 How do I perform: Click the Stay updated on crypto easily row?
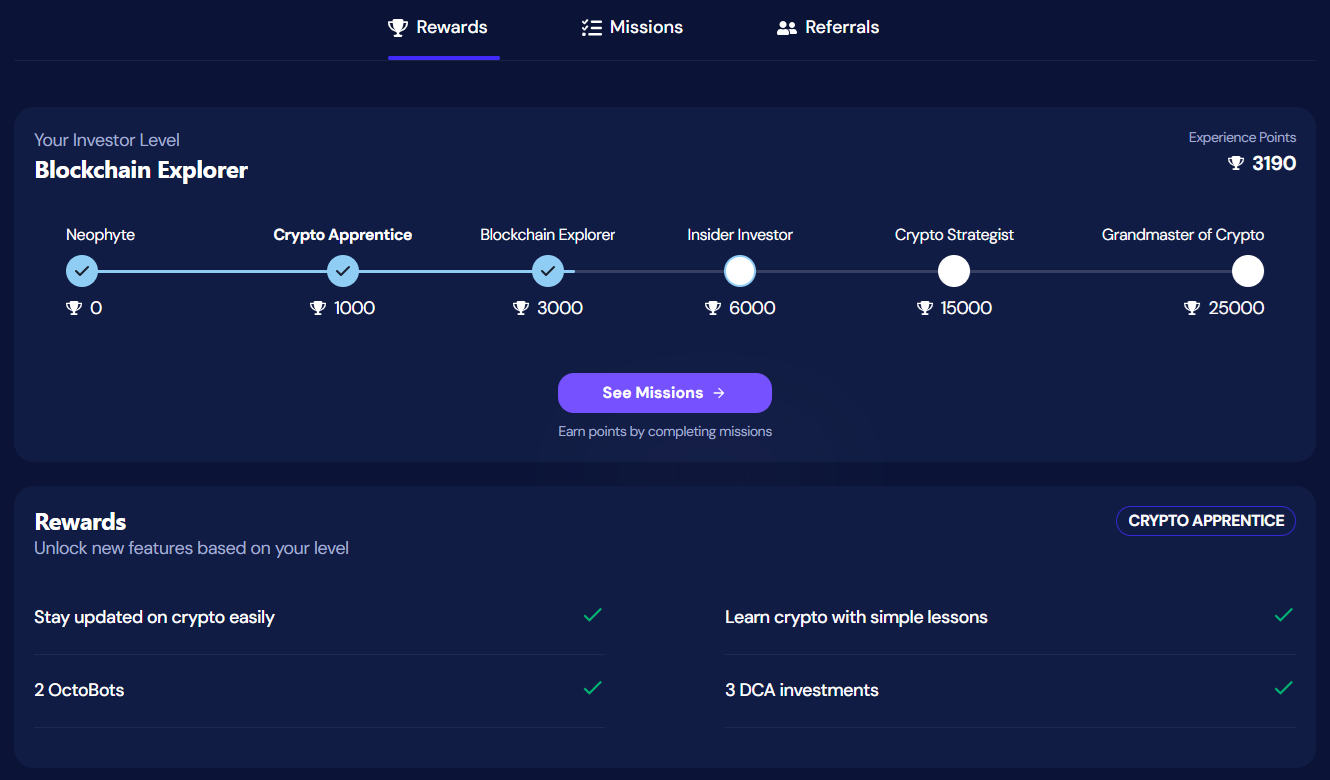point(319,618)
